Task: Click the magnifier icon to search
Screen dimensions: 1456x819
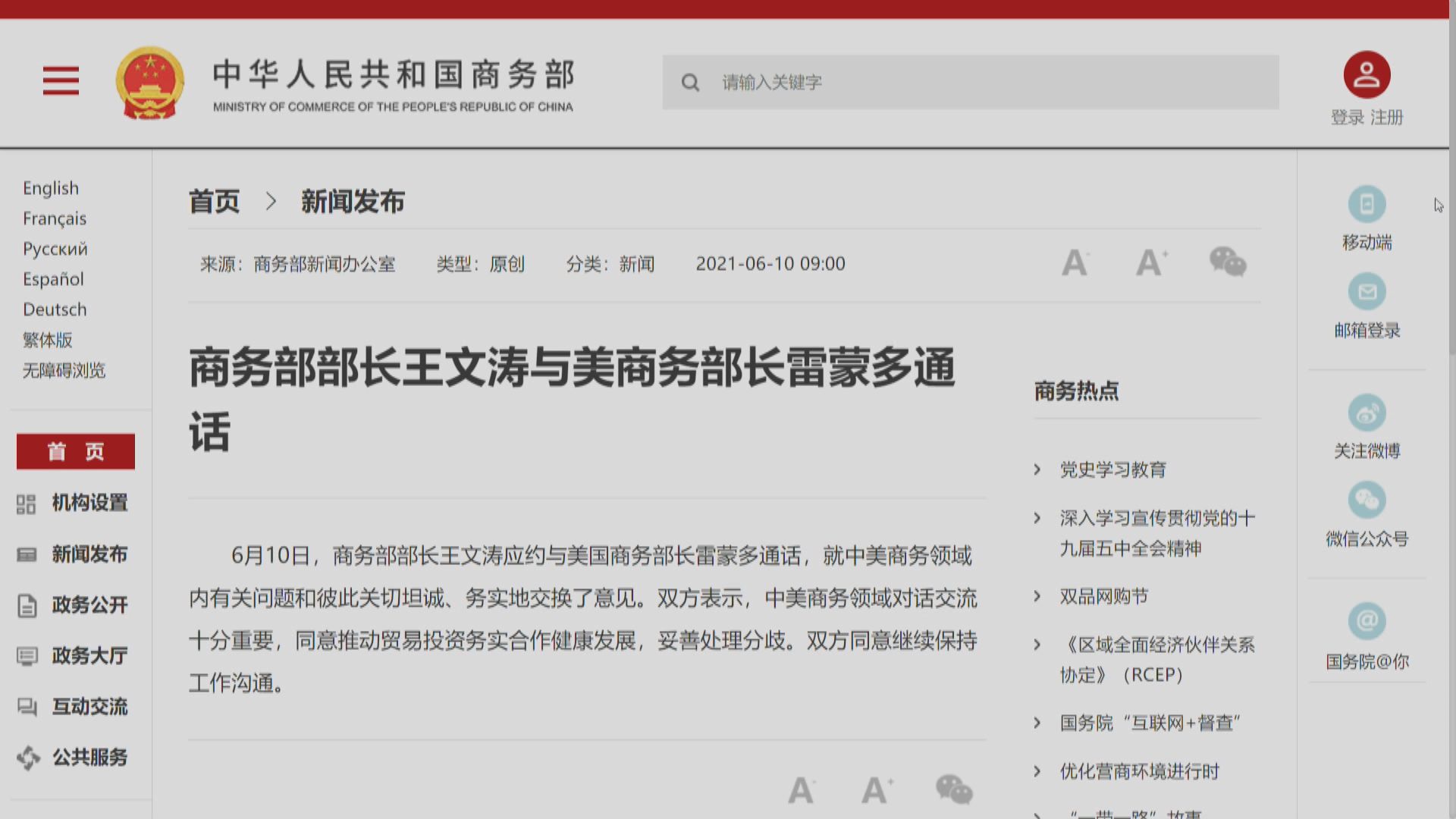Action: pos(690,83)
